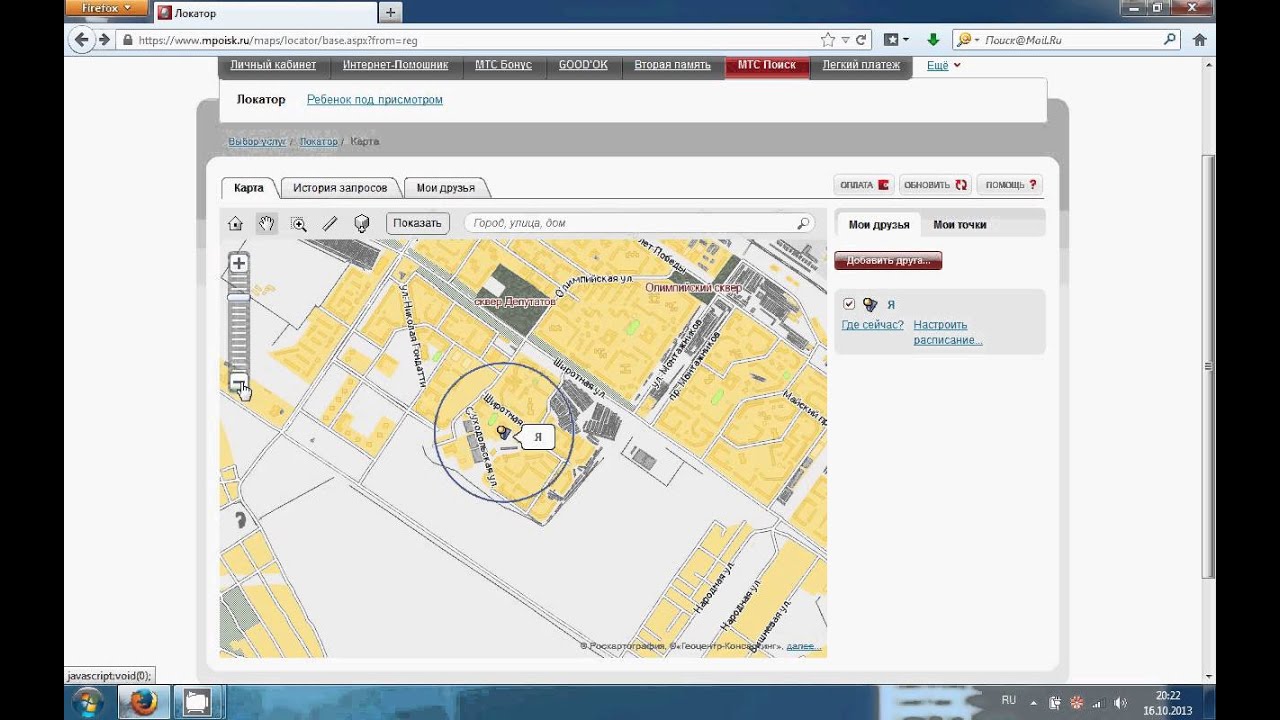Click the map zoom in plus button
This screenshot has width=1280, height=720.
pyautogui.click(x=238, y=264)
